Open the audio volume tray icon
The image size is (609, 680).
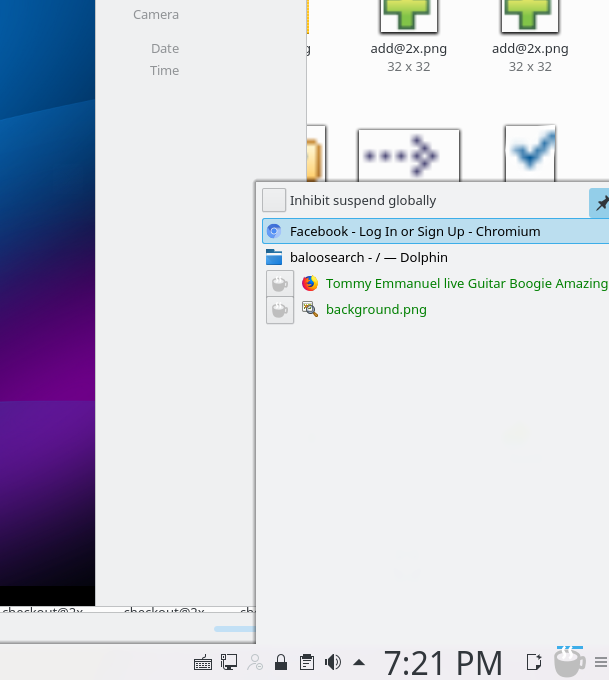[333, 663]
